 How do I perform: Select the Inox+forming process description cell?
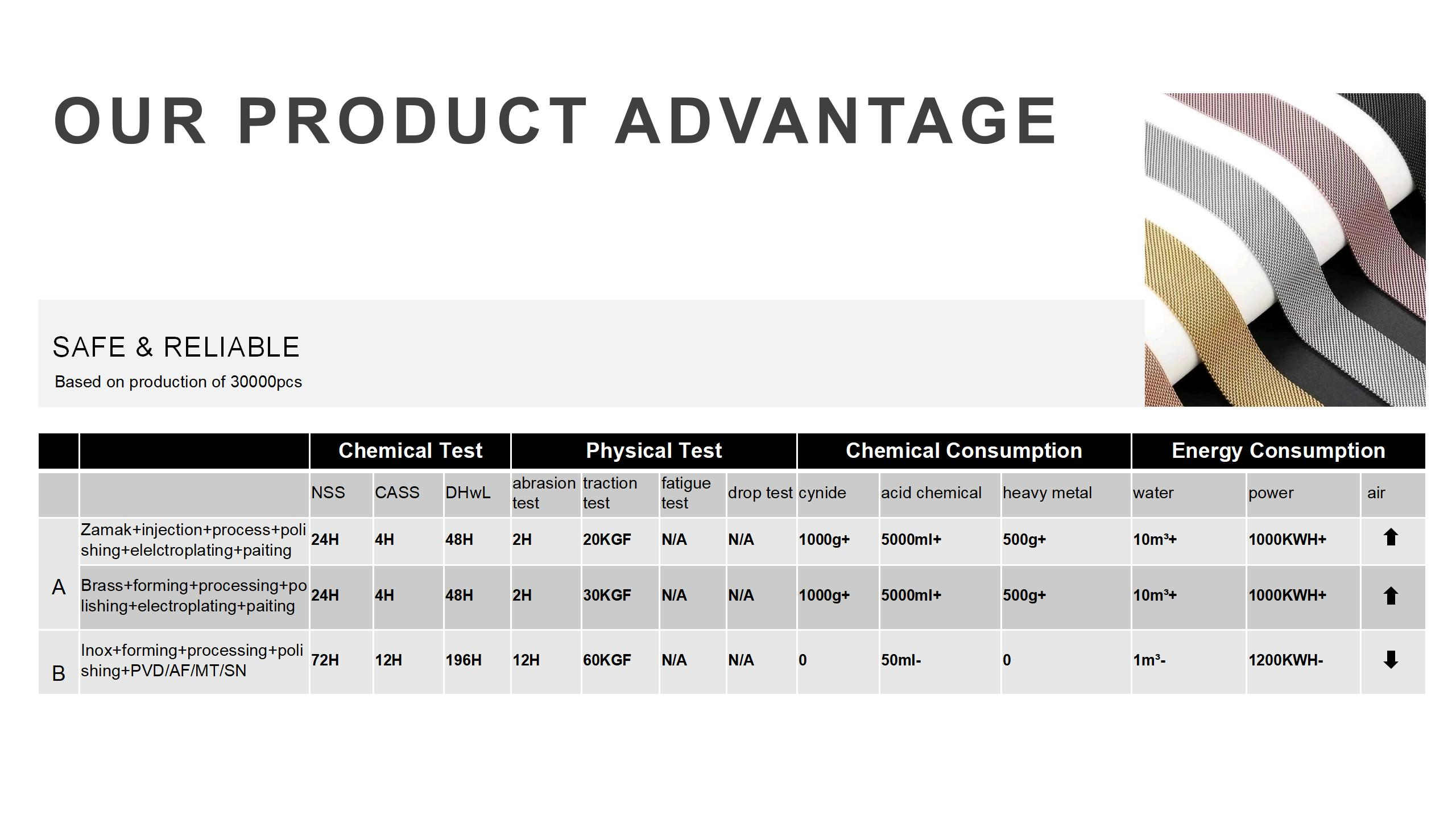click(x=195, y=662)
